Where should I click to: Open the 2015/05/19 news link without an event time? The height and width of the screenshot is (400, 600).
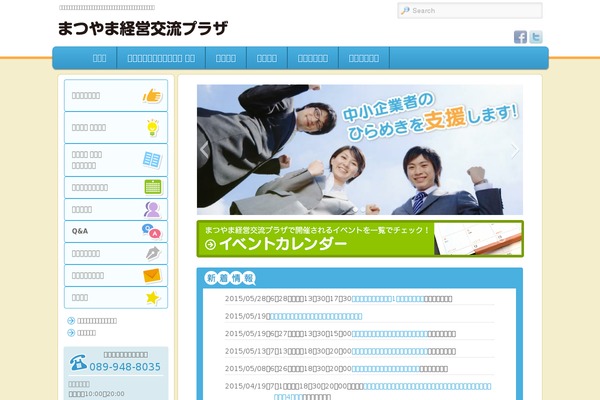316,316
